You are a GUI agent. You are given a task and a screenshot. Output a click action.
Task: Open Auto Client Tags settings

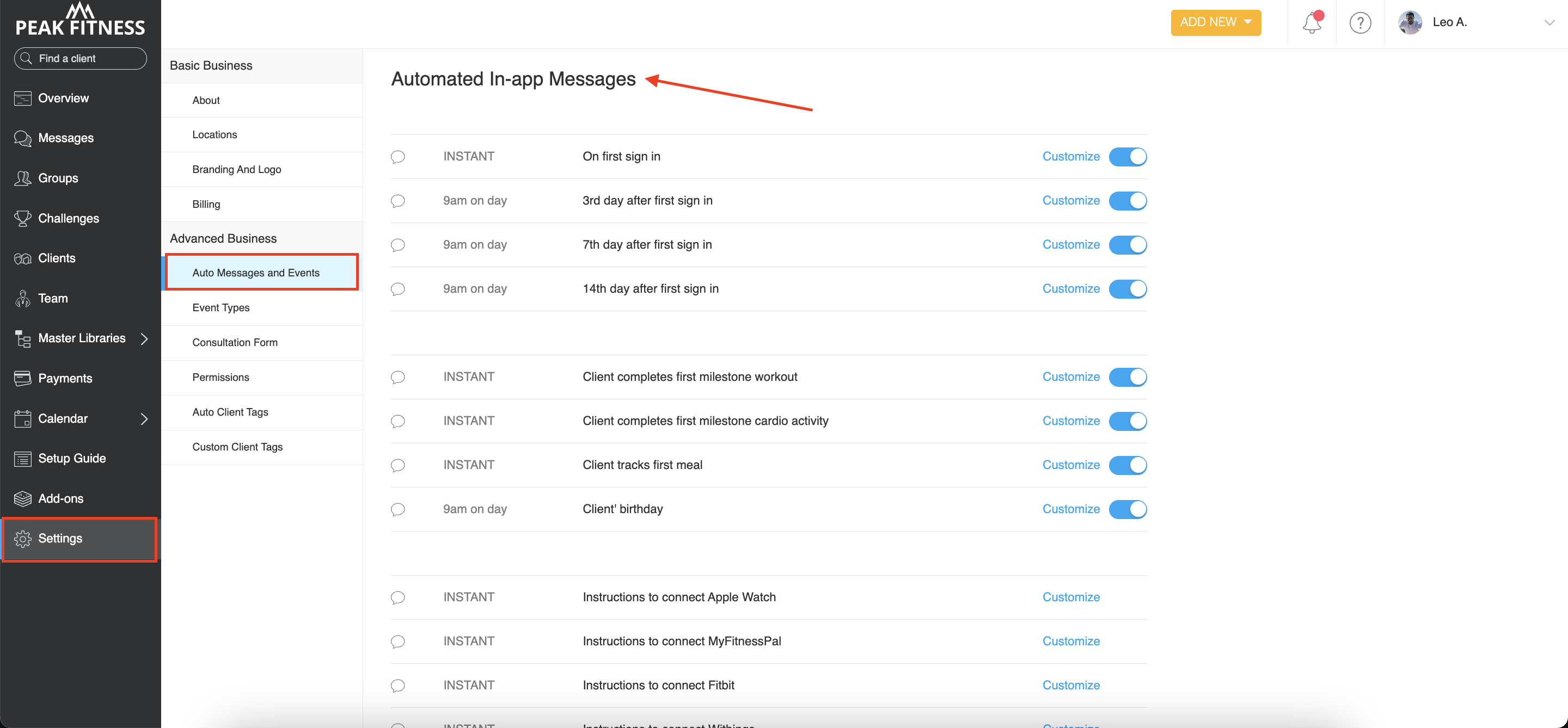pyautogui.click(x=262, y=412)
